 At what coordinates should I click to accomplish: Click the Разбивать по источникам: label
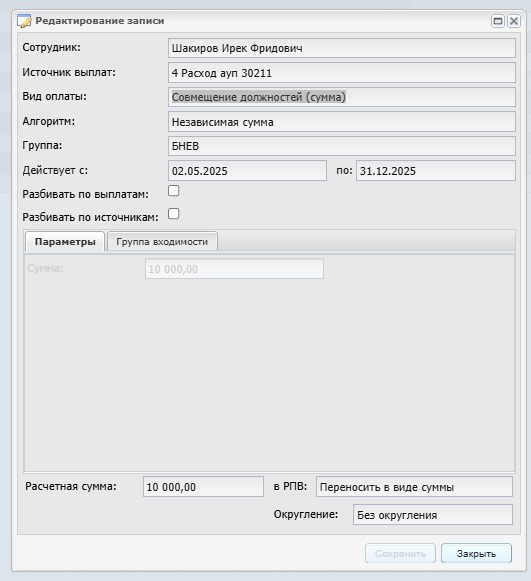click(x=90, y=217)
